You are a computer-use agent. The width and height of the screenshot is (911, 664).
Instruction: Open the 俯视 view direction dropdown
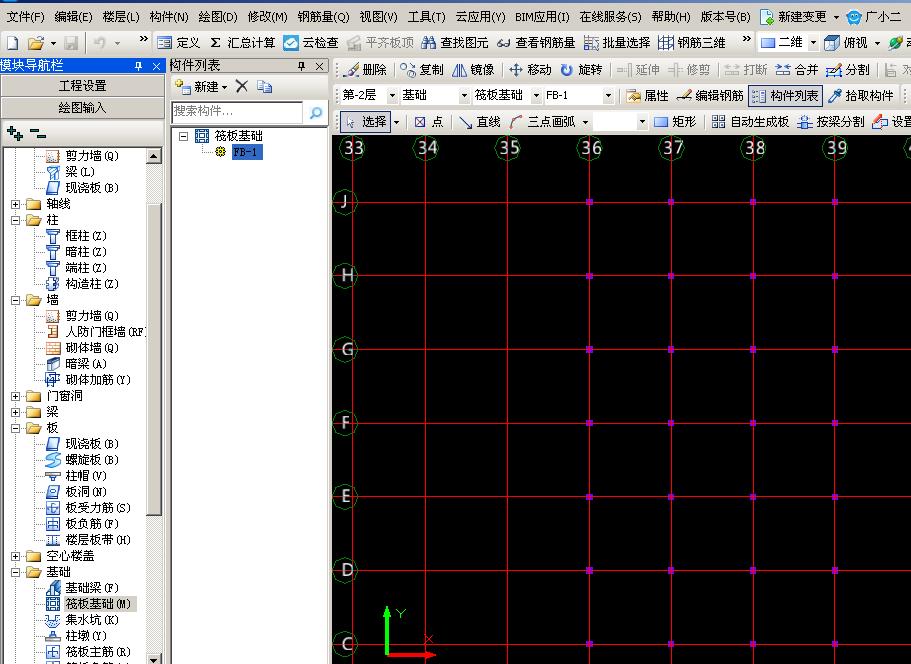point(877,42)
